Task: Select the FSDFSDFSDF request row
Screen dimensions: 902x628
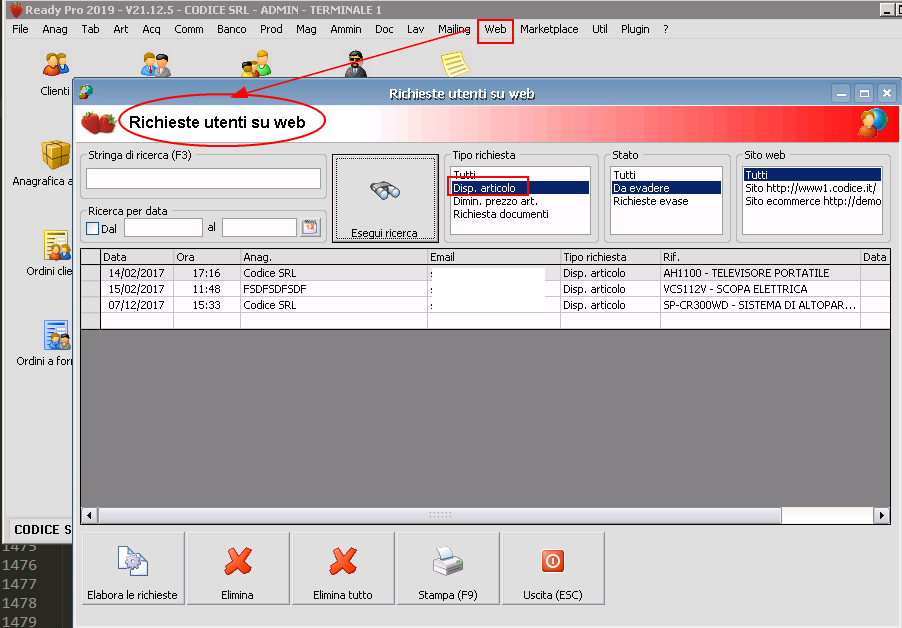Action: (276, 289)
